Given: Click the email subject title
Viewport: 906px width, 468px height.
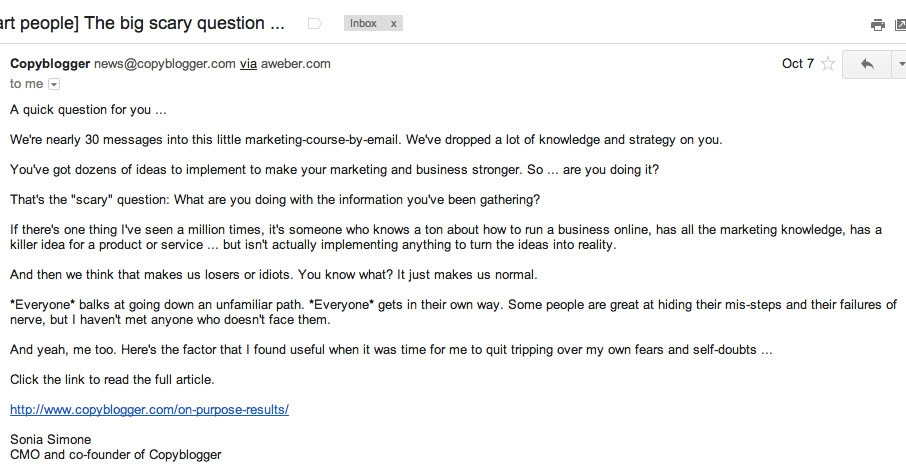Looking at the screenshot, I should tap(142, 24).
